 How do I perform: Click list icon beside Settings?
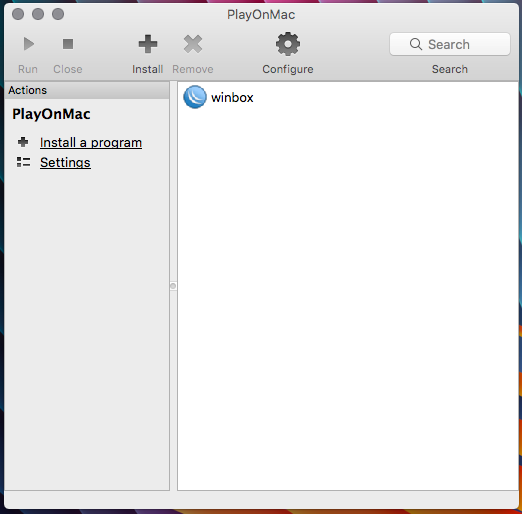23,162
